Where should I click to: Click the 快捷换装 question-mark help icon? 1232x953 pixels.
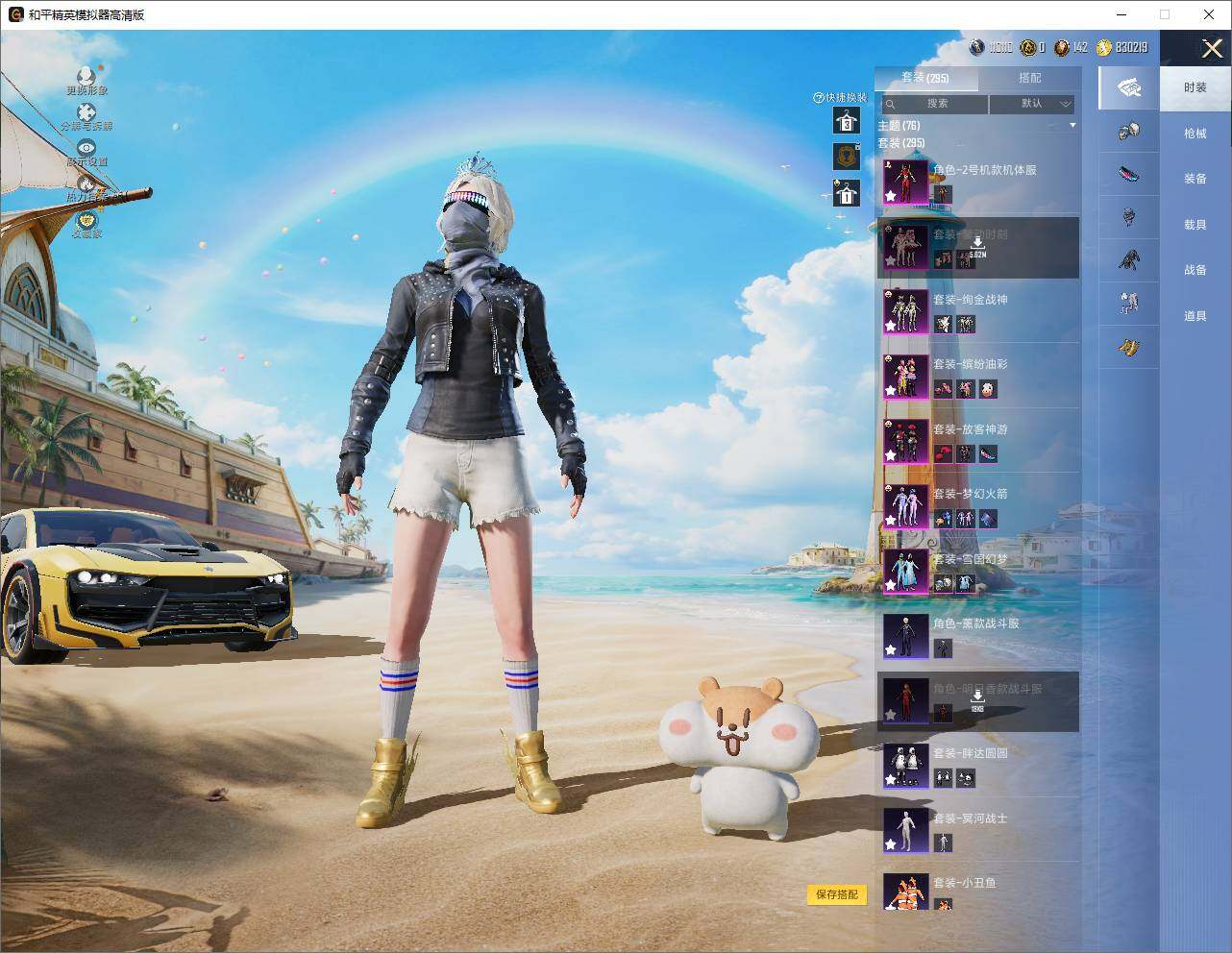click(x=819, y=98)
